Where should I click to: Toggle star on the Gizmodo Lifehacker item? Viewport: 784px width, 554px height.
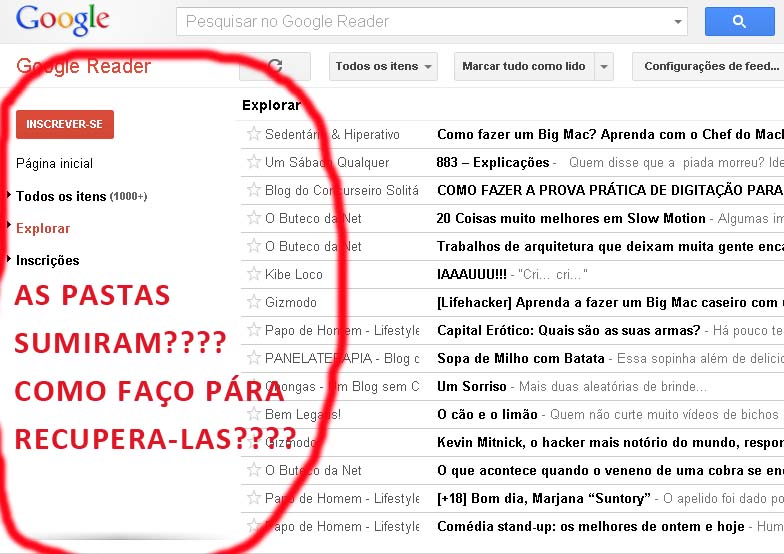254,302
